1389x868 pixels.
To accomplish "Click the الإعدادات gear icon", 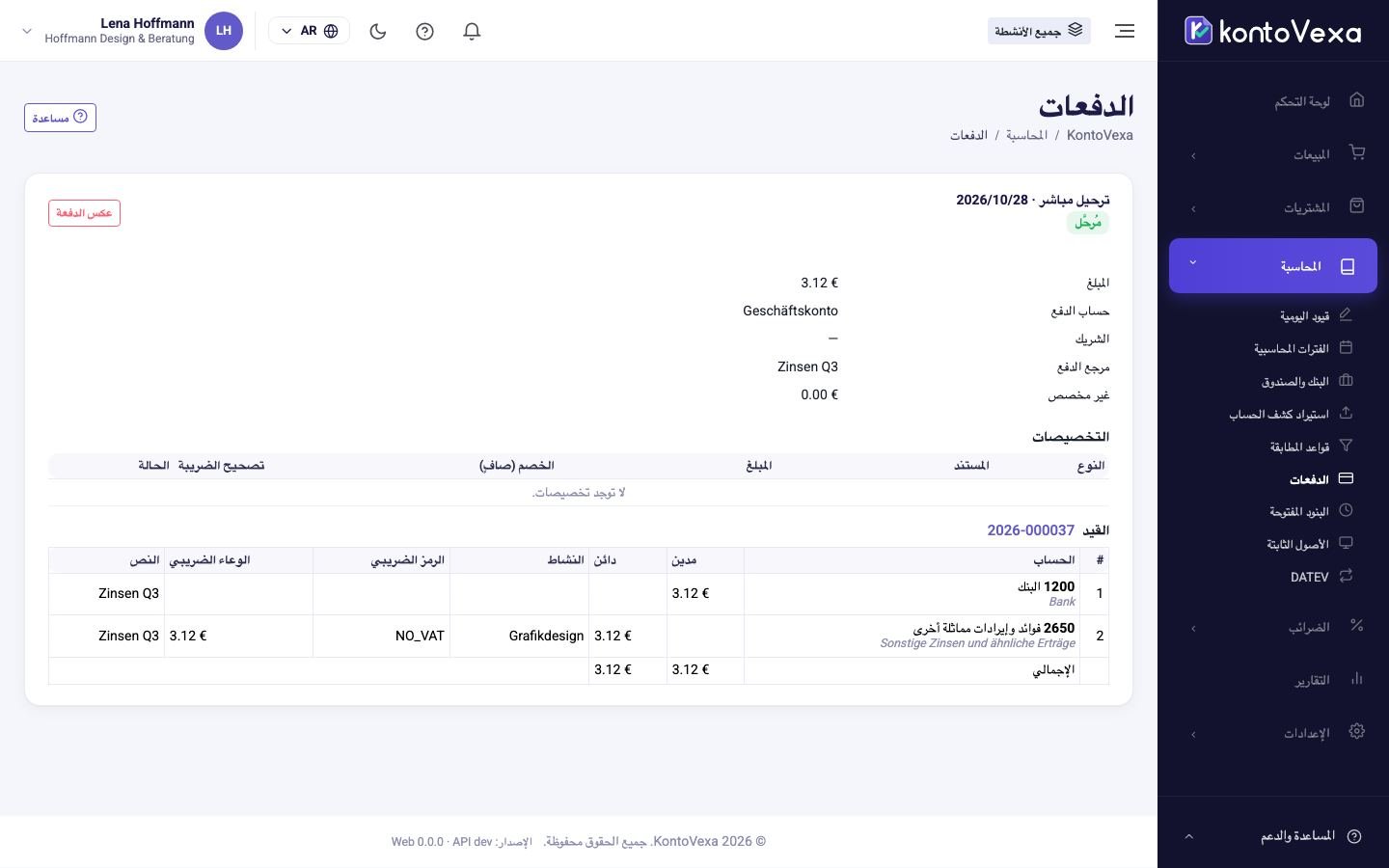I will pos(1357,731).
